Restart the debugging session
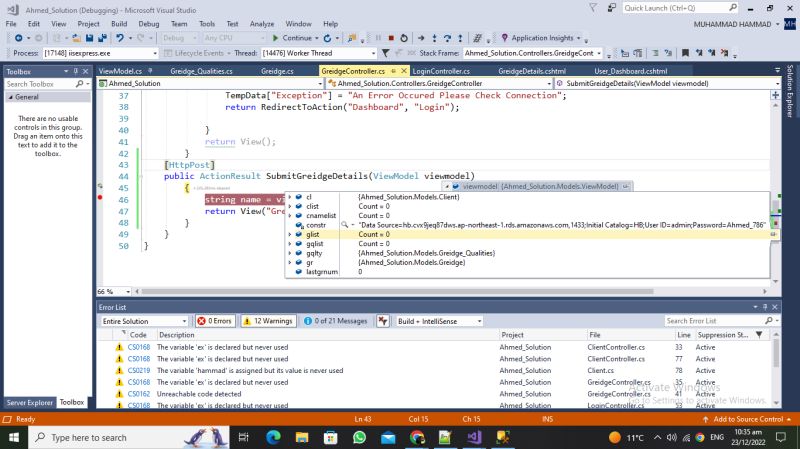Screen dimensions: 800x449 [404, 38]
